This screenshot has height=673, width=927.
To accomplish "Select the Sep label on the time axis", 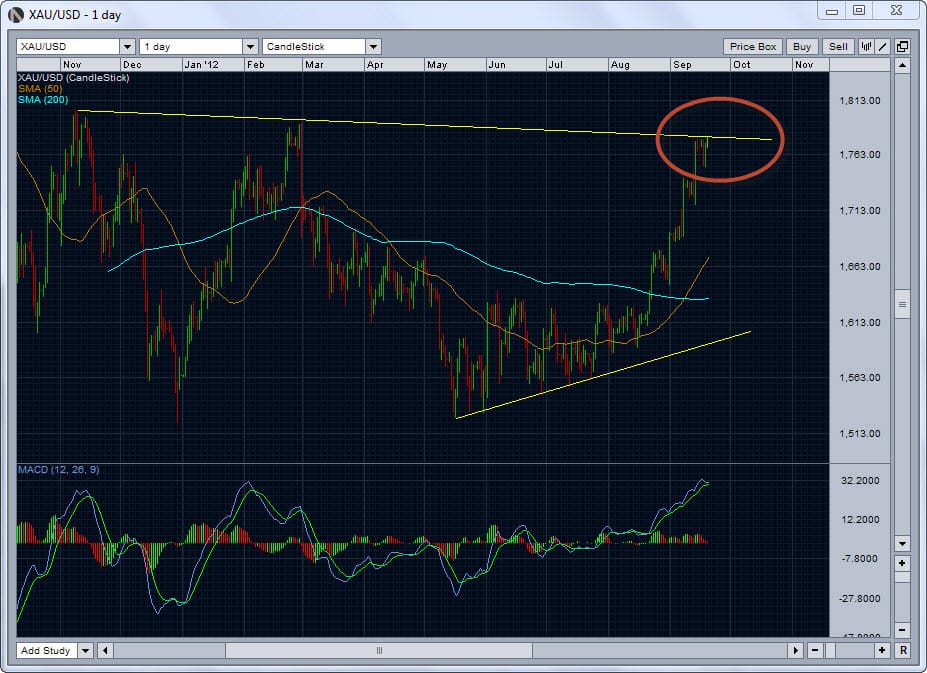I will click(x=681, y=64).
